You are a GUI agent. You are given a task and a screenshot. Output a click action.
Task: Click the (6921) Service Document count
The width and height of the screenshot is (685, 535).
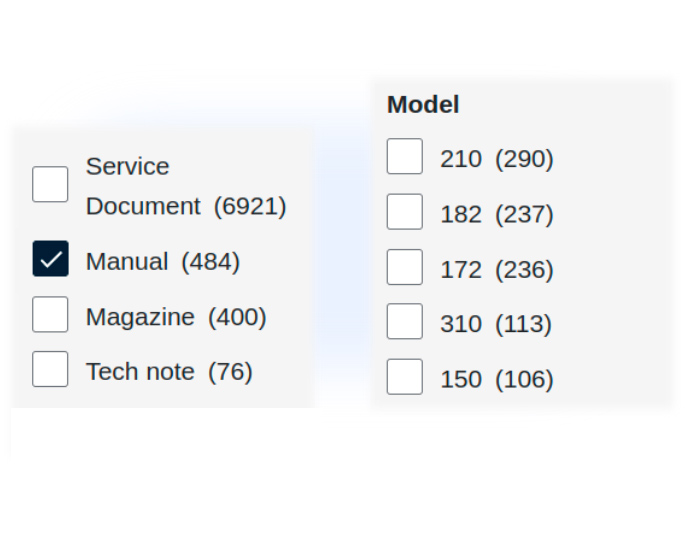[250, 207]
